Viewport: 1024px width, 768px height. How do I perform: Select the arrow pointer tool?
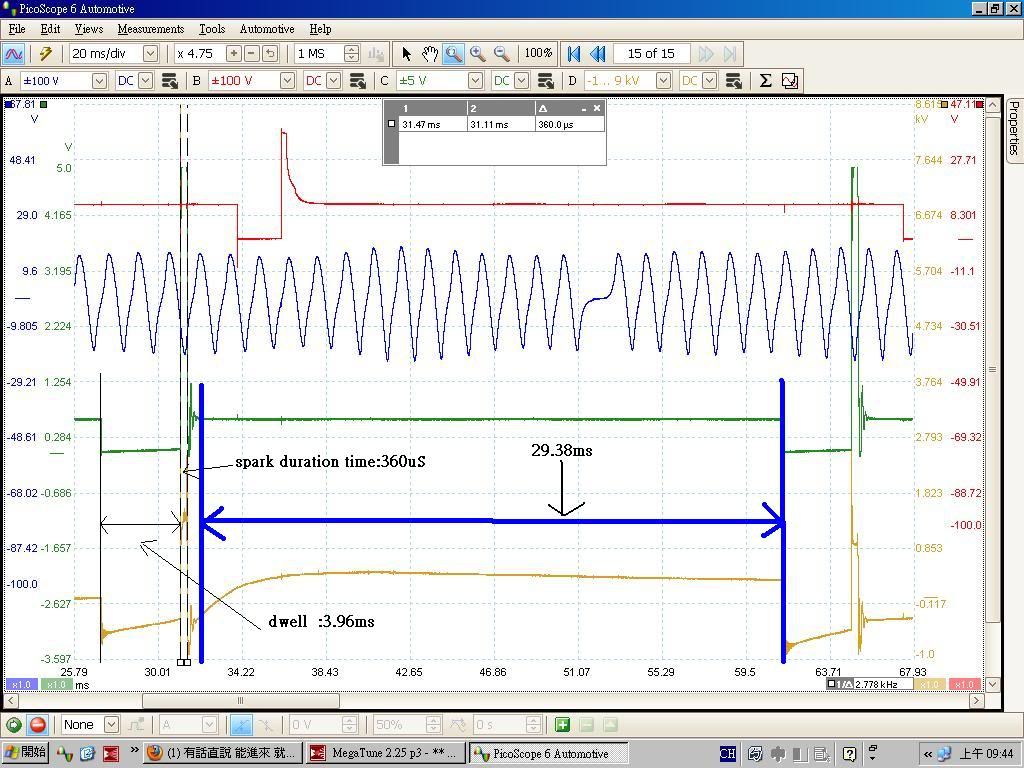[406, 54]
